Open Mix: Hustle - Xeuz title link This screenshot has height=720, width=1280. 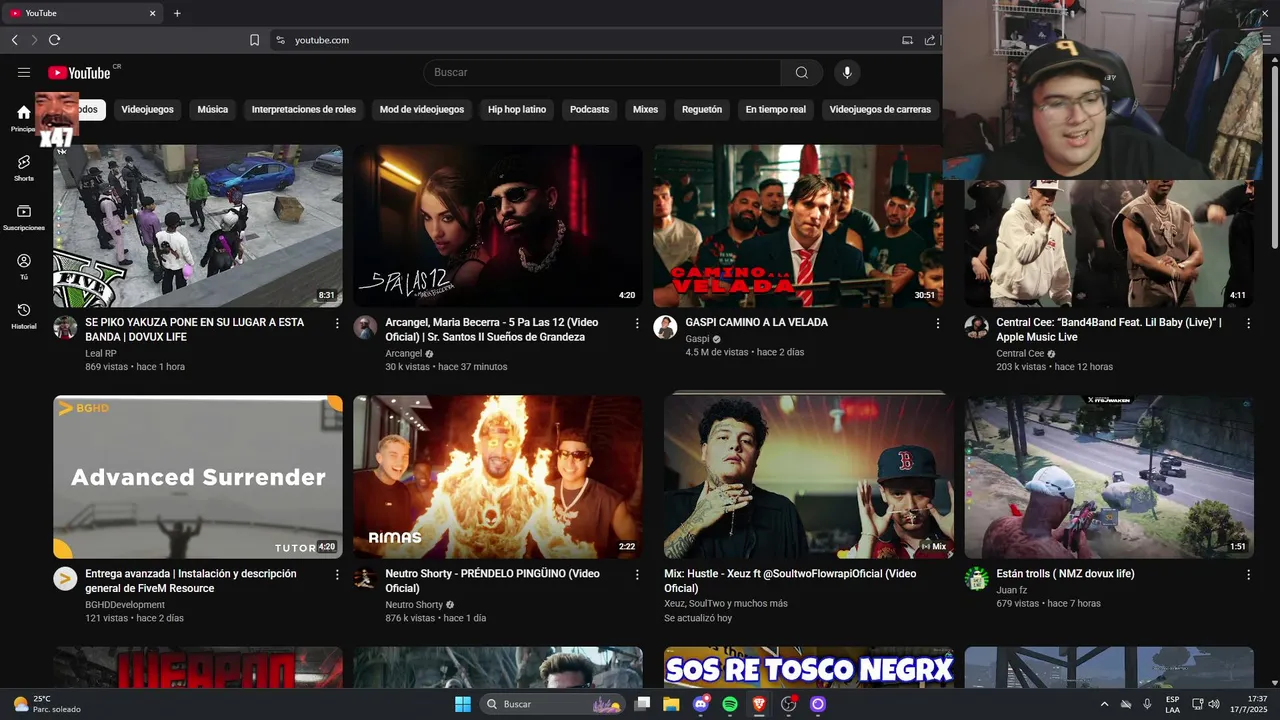click(x=790, y=580)
